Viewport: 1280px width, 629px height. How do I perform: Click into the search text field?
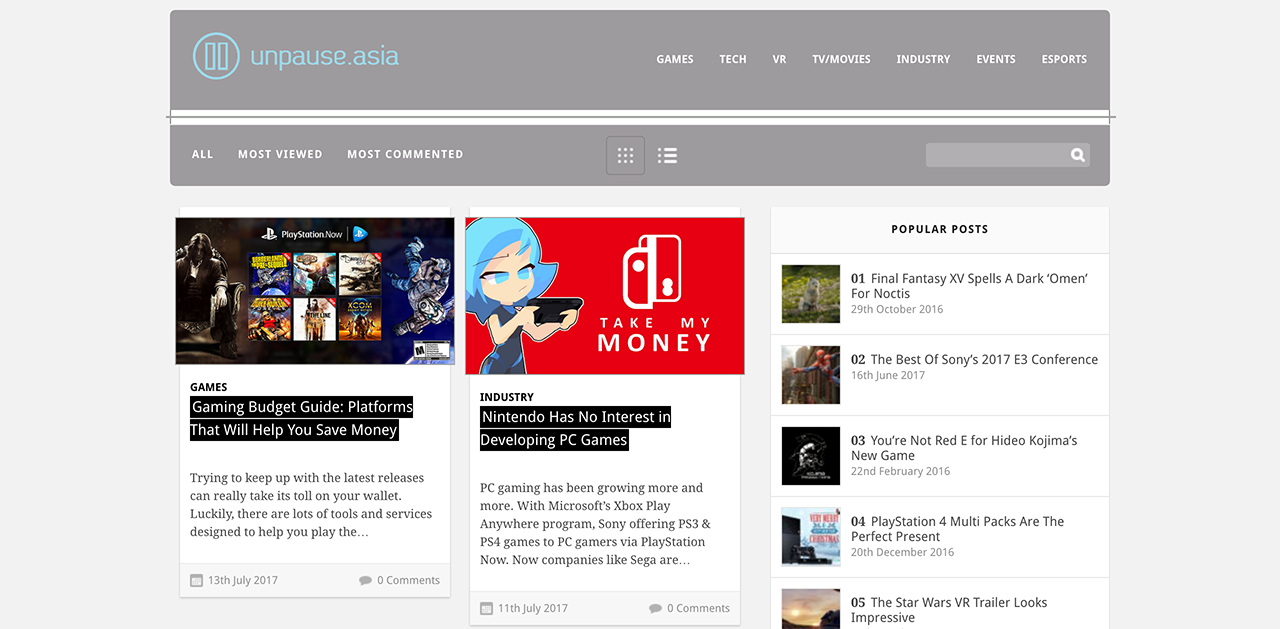pyautogui.click(x=995, y=155)
